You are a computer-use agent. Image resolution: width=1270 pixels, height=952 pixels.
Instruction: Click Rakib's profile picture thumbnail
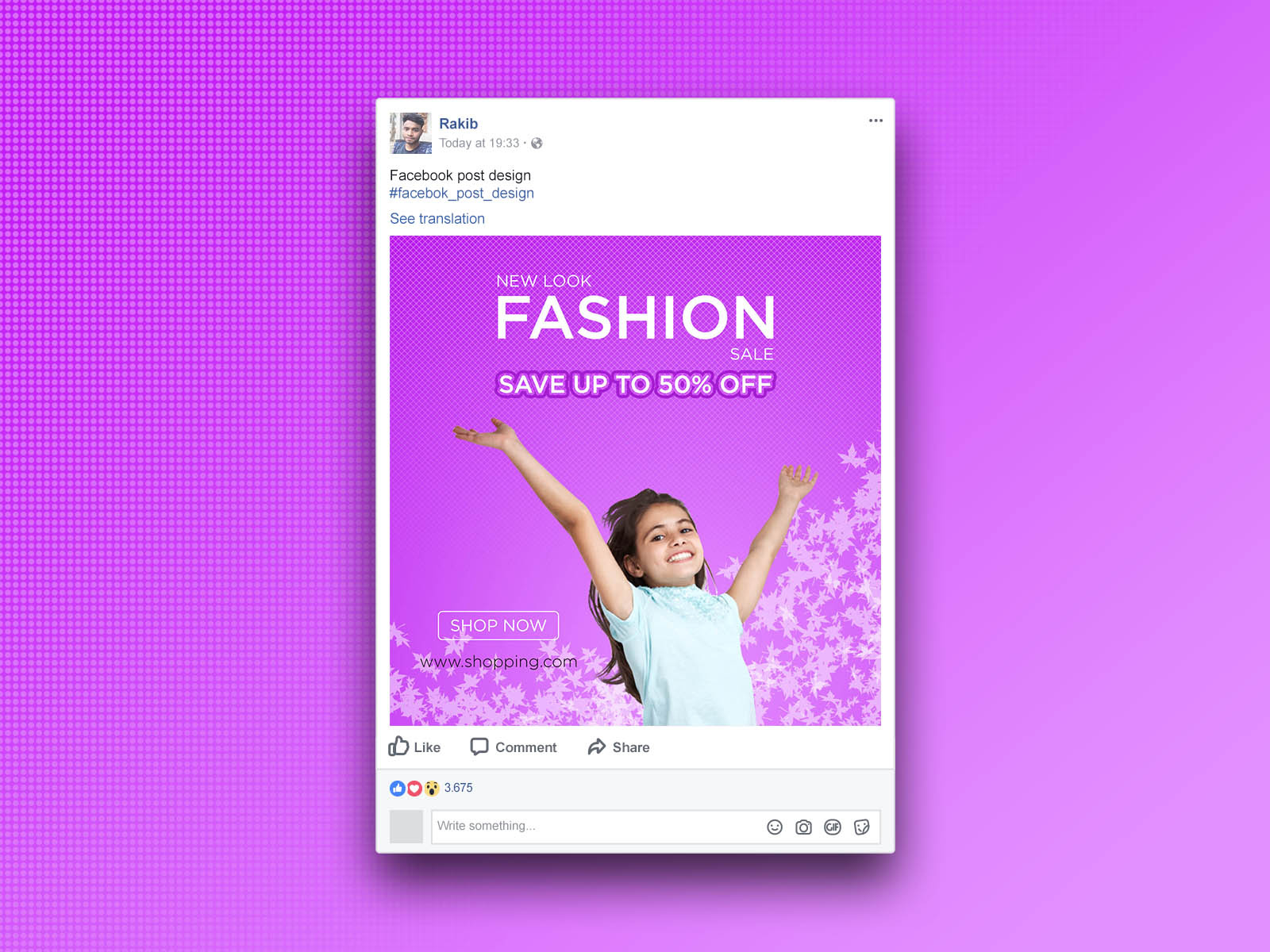click(x=411, y=133)
